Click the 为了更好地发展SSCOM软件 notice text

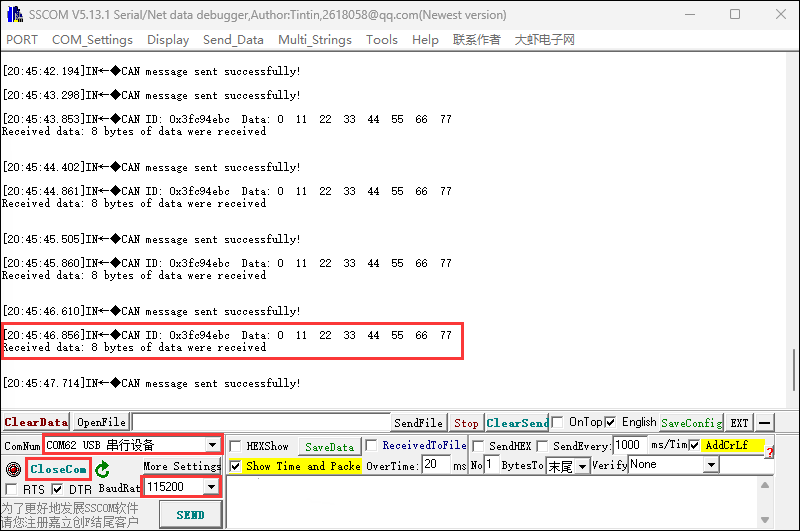click(x=69, y=508)
